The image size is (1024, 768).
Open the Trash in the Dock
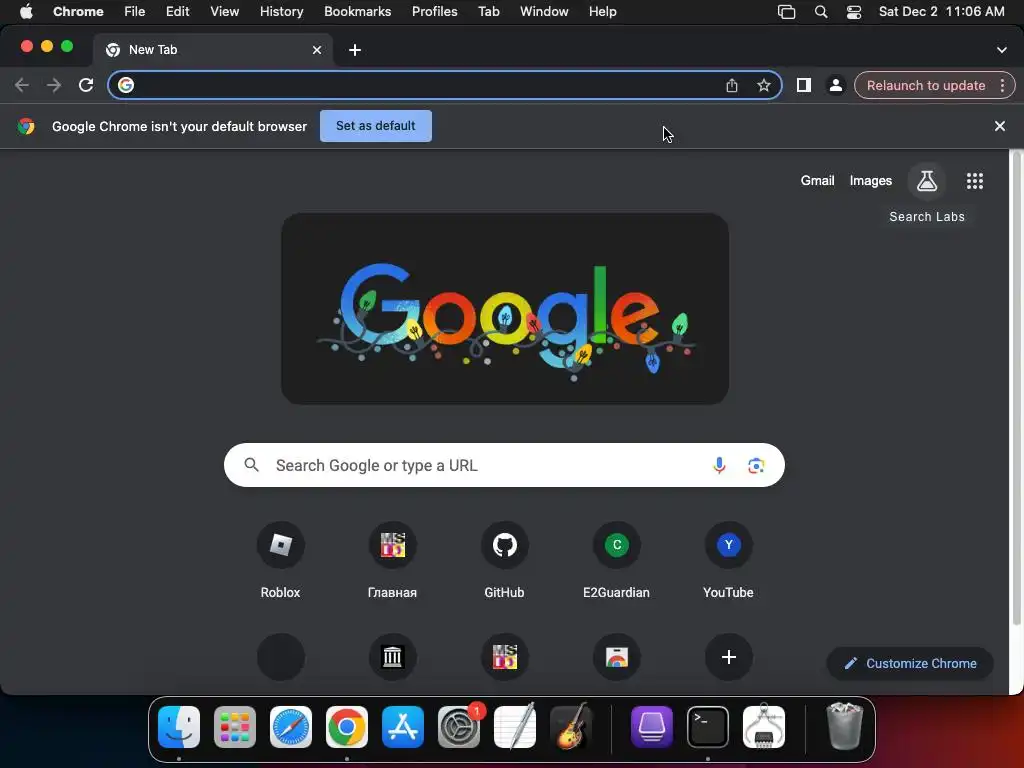pyautogui.click(x=845, y=726)
